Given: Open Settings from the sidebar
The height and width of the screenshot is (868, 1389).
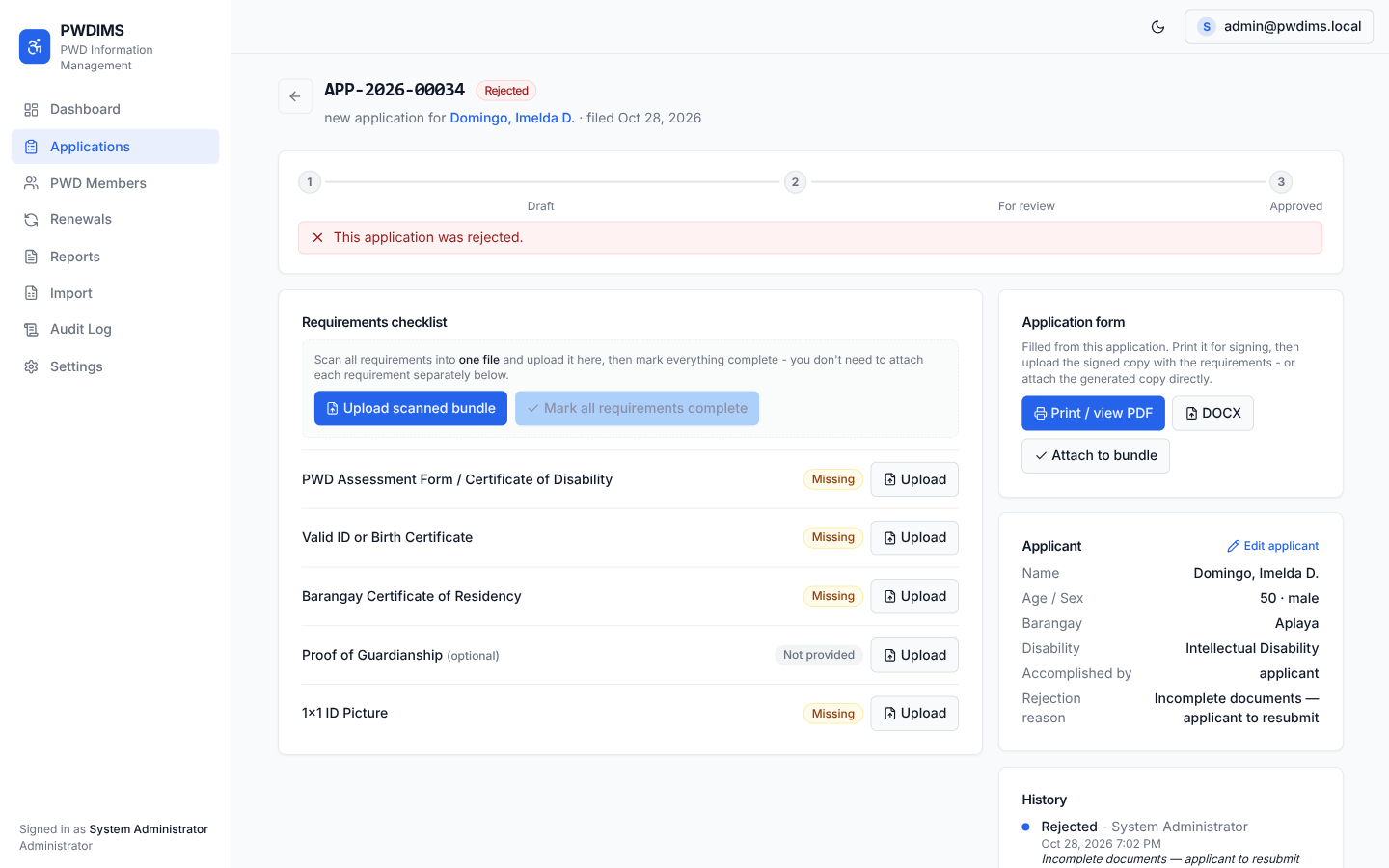Looking at the screenshot, I should (x=115, y=366).
